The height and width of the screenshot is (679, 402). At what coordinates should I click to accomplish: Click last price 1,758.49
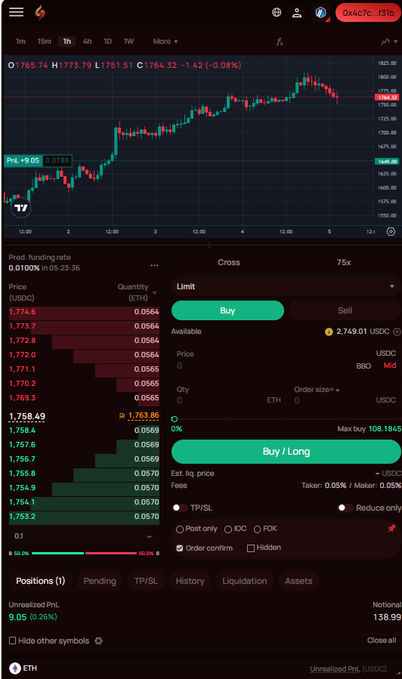point(27,417)
